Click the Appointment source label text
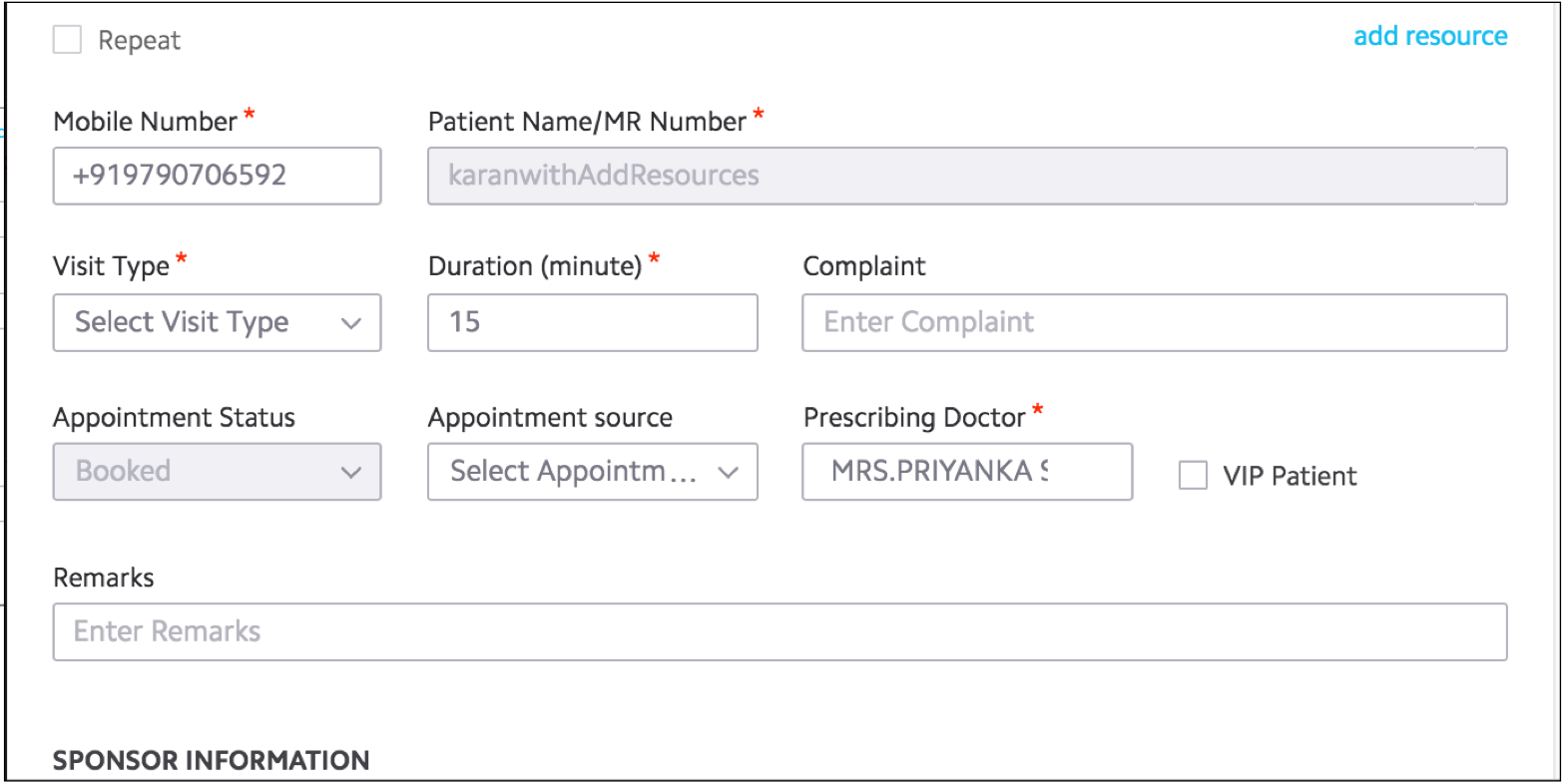 pyautogui.click(x=550, y=417)
